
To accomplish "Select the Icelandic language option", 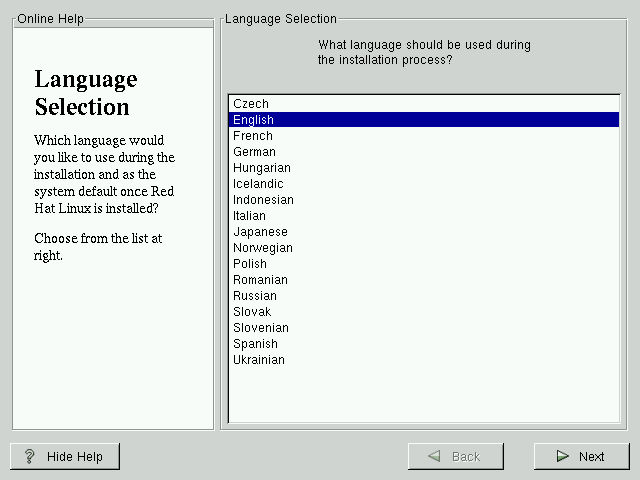I will [x=258, y=184].
